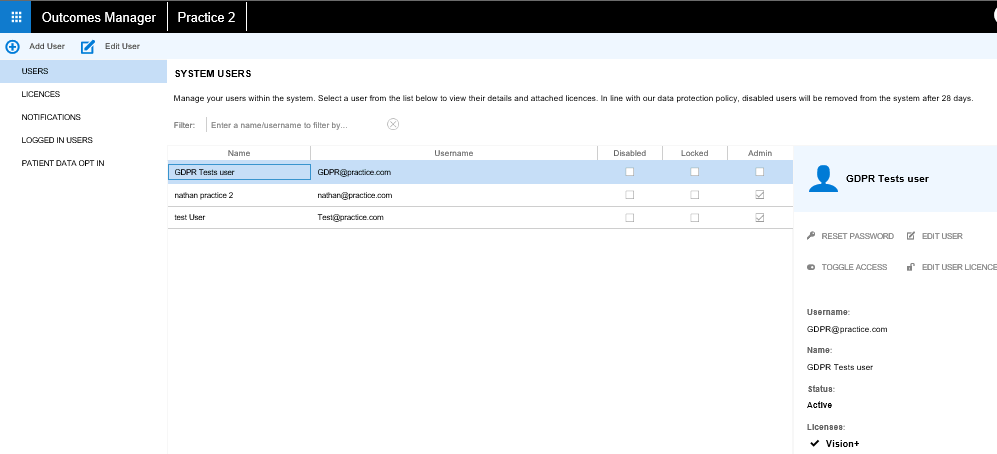This screenshot has width=997, height=454.
Task: Sort the table by Username column header
Action: point(453,153)
